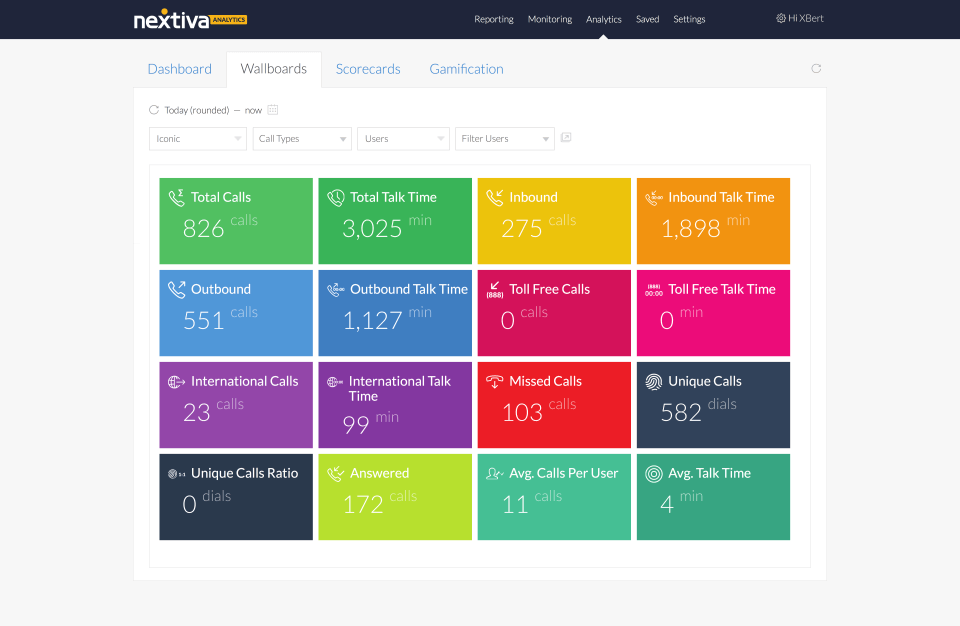Click the 103 Missed Calls value
The width and height of the screenshot is (960, 626).
pos(522,412)
